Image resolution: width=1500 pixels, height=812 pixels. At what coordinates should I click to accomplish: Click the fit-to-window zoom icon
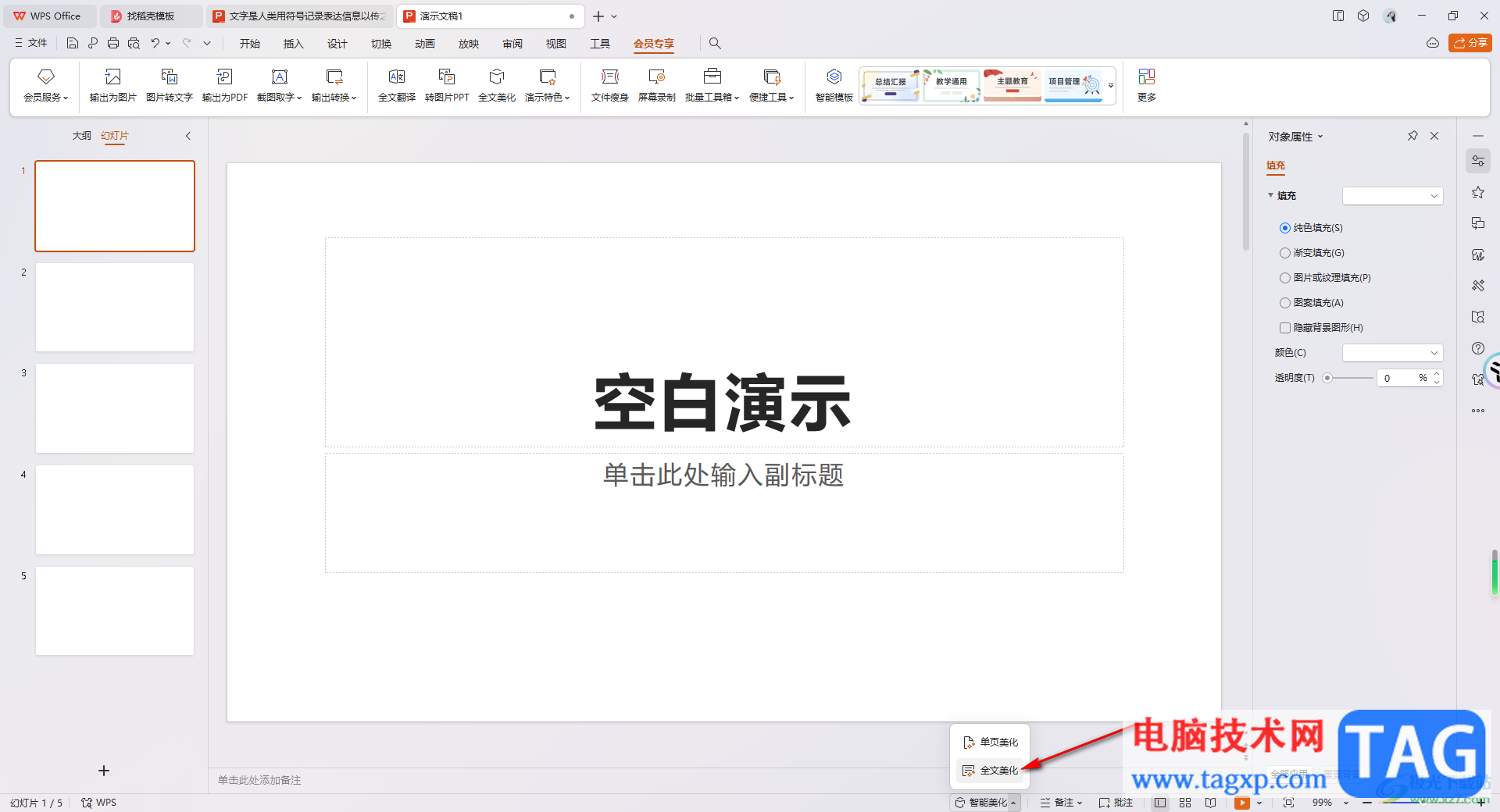point(1288,803)
